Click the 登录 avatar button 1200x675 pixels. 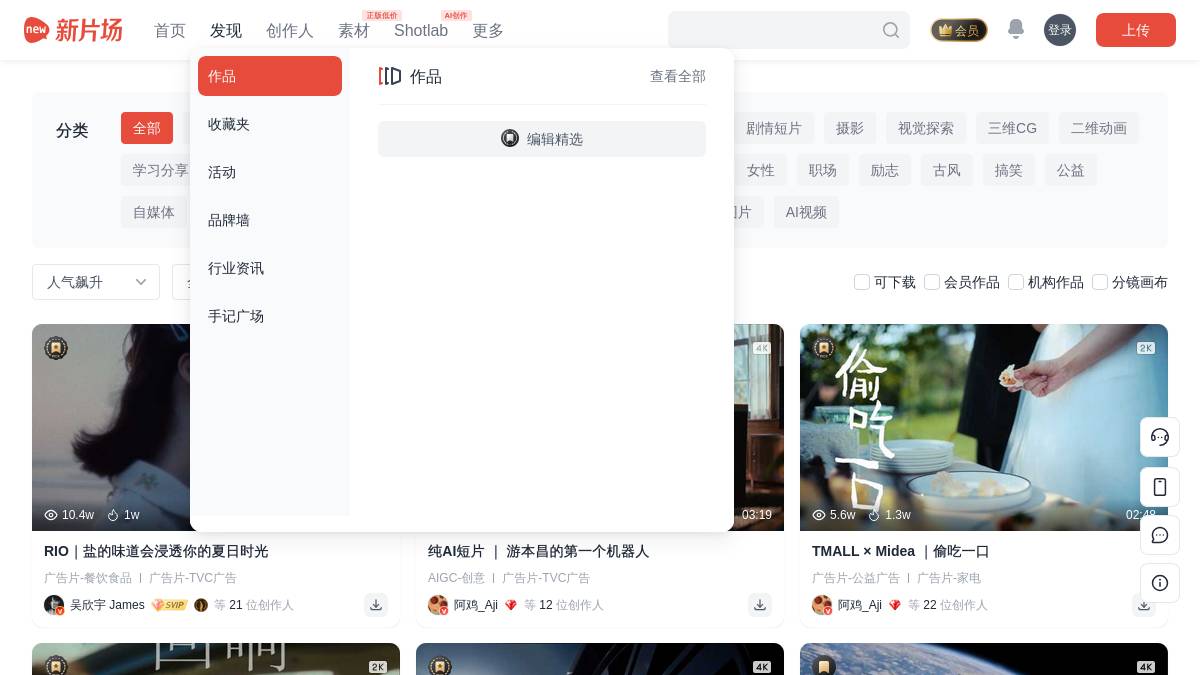click(1060, 30)
